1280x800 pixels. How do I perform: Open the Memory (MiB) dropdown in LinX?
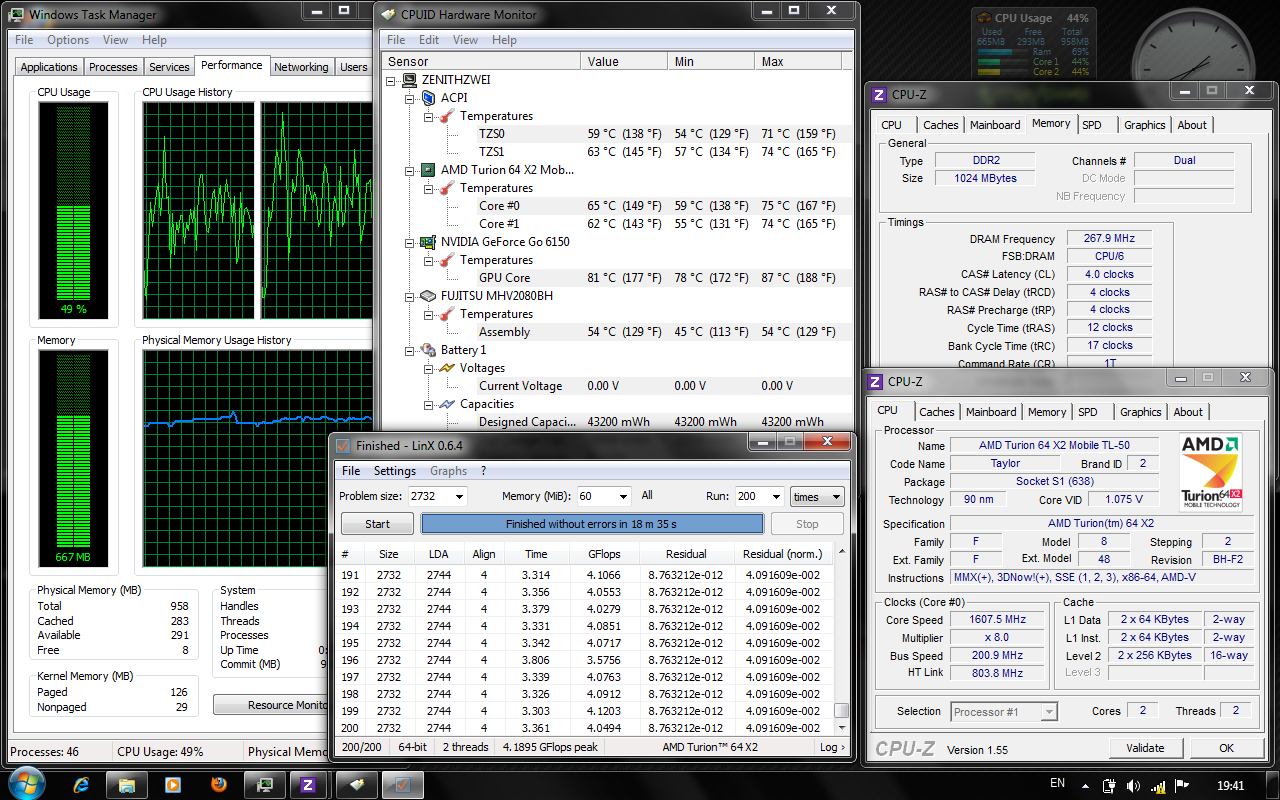[623, 497]
